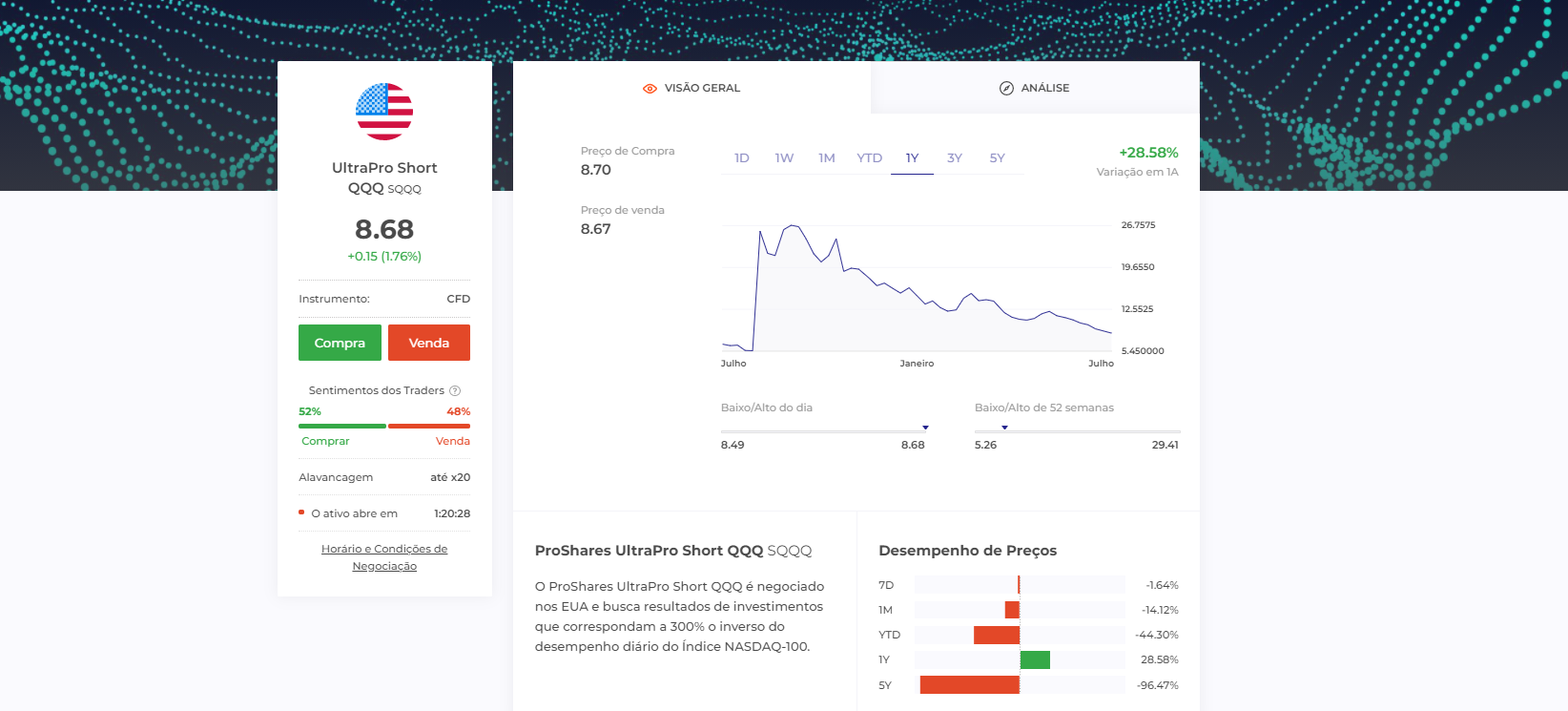Click the Baixo/Alto do dia label

(767, 408)
